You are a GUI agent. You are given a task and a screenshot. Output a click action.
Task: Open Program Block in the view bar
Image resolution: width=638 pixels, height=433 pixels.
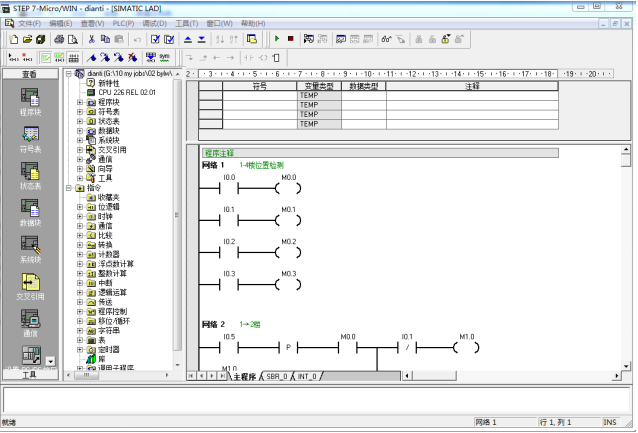point(30,103)
